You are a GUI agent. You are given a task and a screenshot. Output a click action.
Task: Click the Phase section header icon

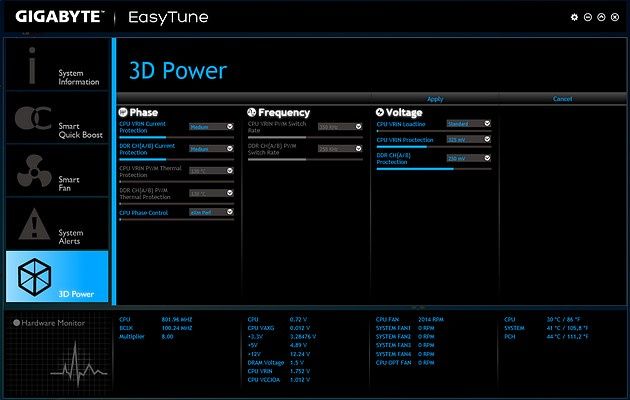pos(123,112)
